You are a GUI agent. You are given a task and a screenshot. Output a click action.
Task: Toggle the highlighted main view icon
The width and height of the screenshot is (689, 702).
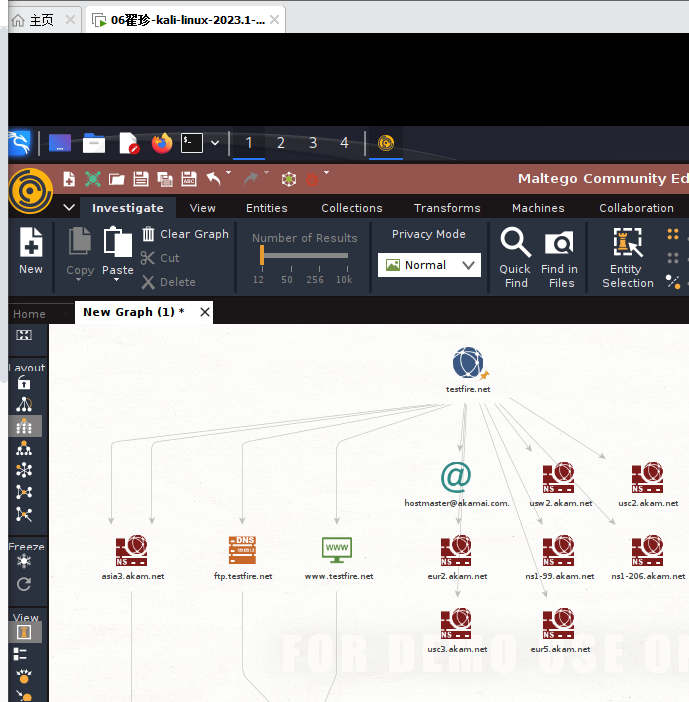[x=25, y=632]
